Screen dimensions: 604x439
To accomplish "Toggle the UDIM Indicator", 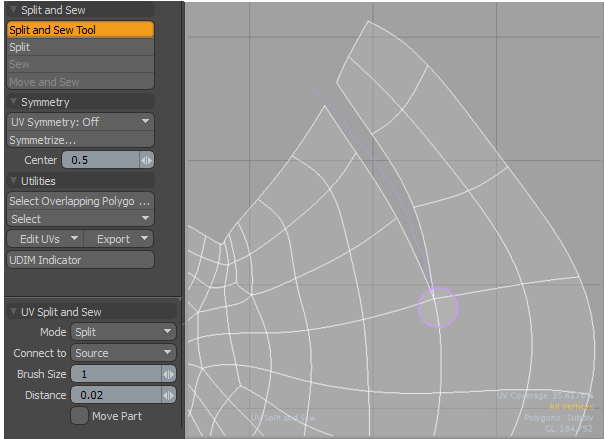I will coord(80,260).
